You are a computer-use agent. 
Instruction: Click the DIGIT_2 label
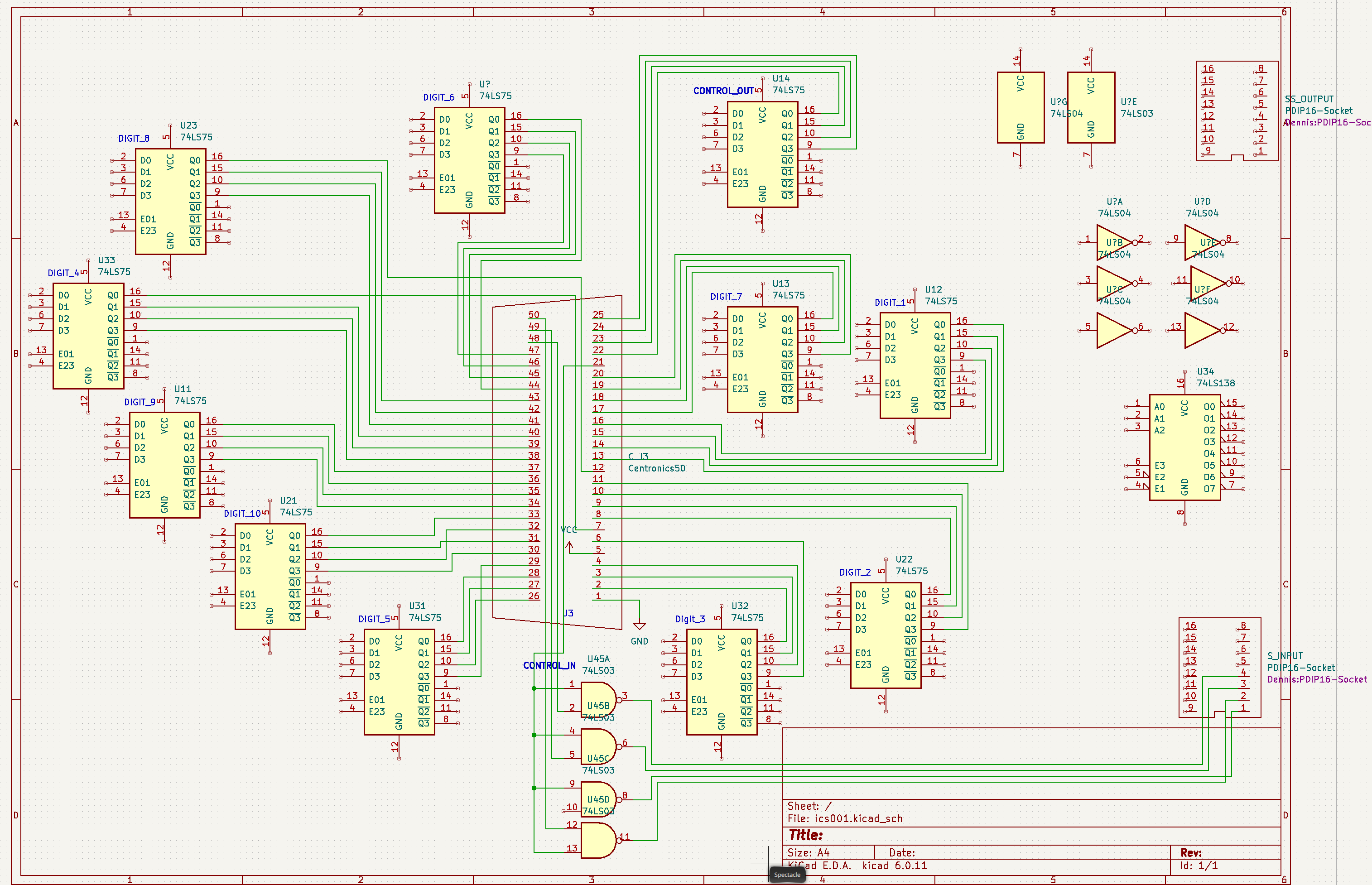[855, 572]
